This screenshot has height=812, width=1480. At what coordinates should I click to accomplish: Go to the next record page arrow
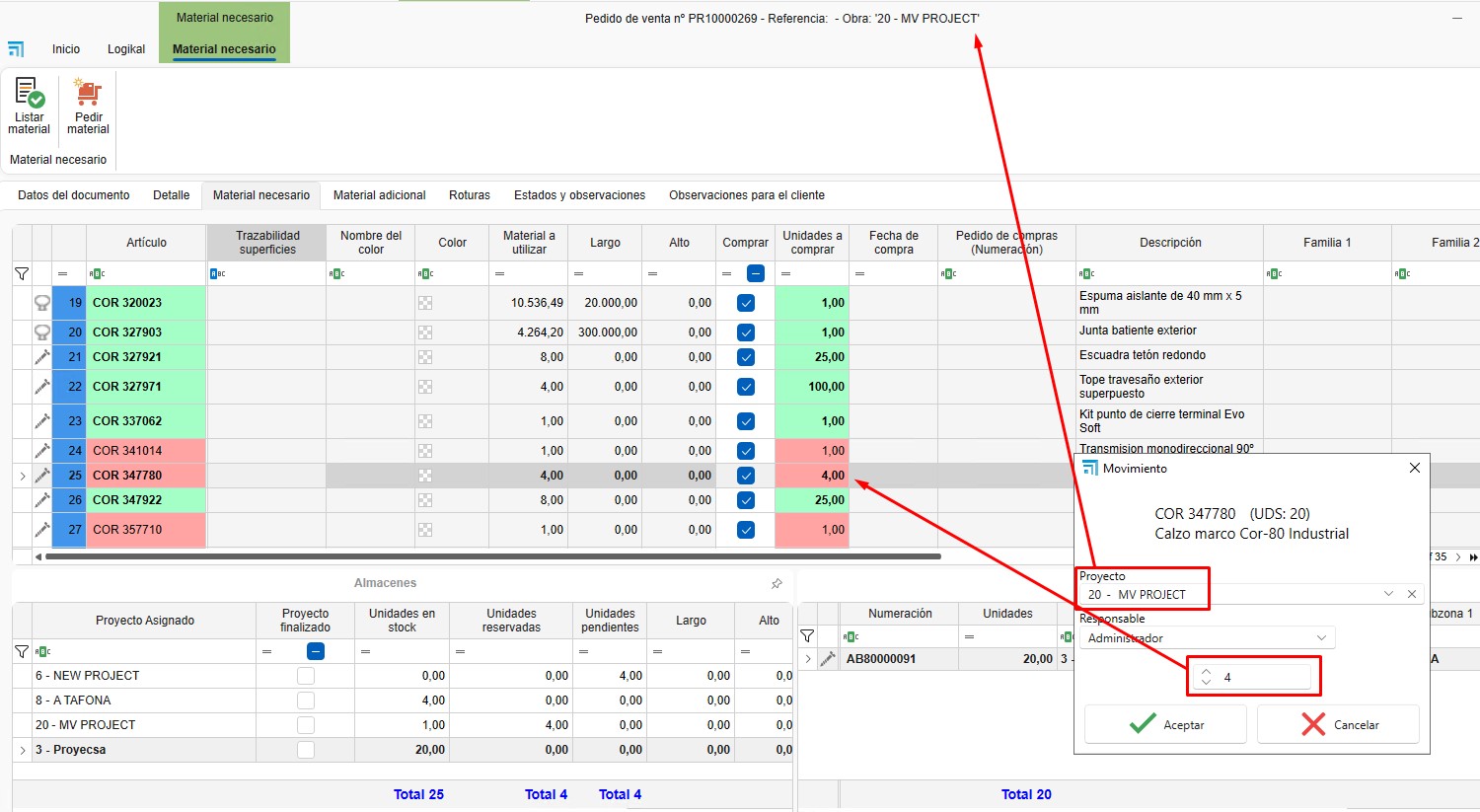(1458, 557)
